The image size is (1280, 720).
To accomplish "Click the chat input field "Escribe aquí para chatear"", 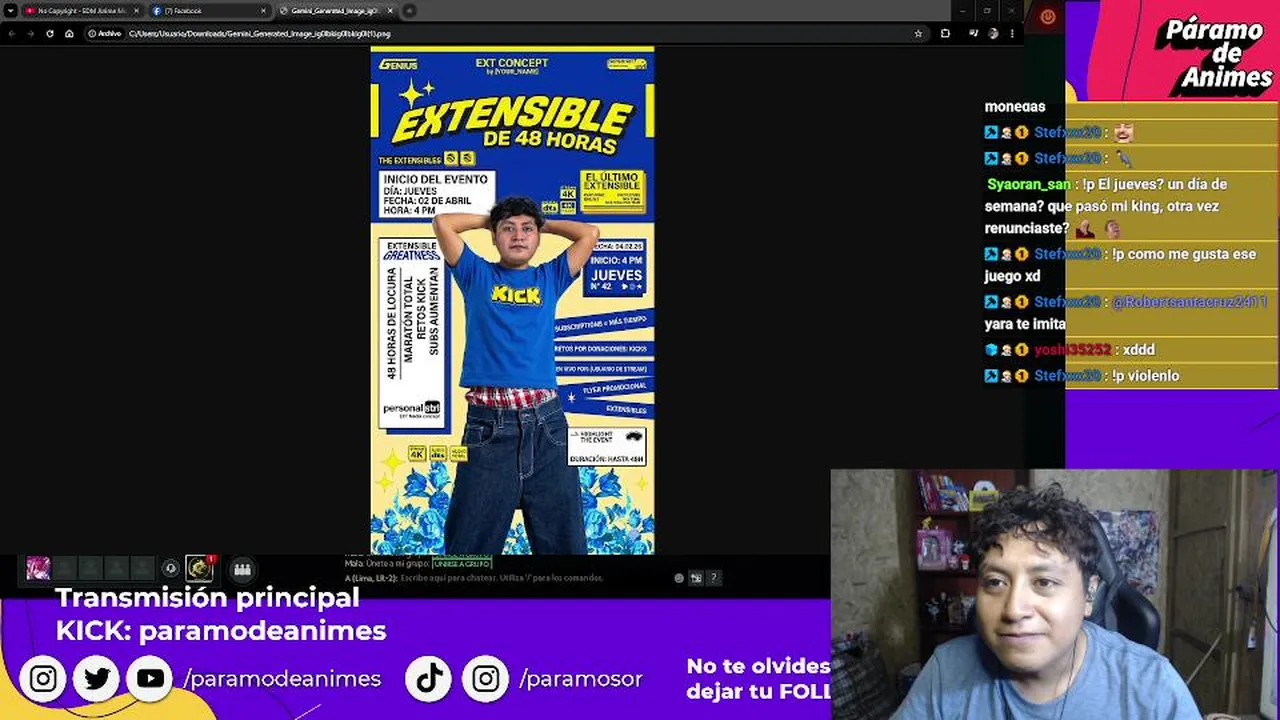I will [x=502, y=578].
